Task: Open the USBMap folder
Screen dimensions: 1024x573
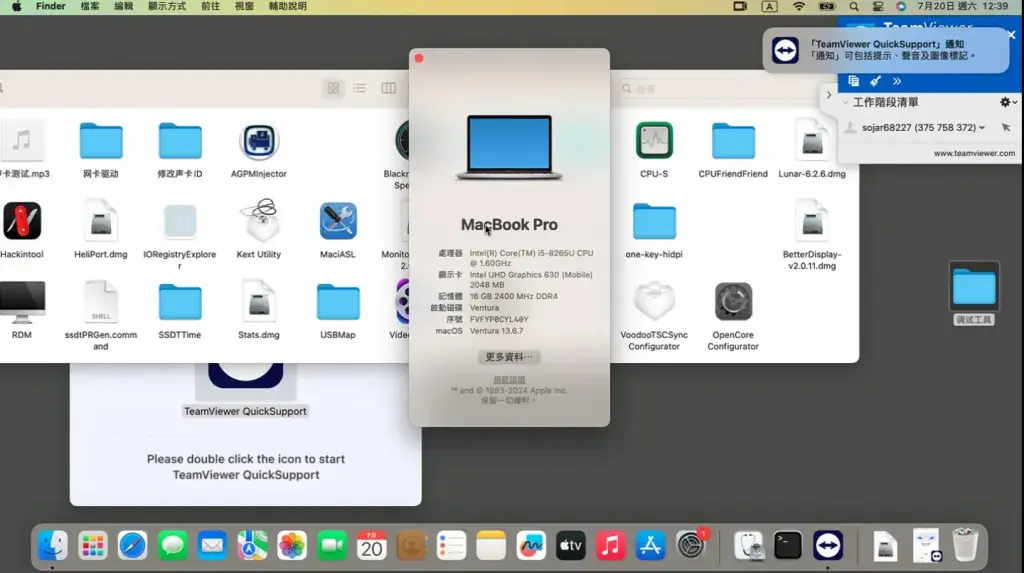Action: point(338,302)
